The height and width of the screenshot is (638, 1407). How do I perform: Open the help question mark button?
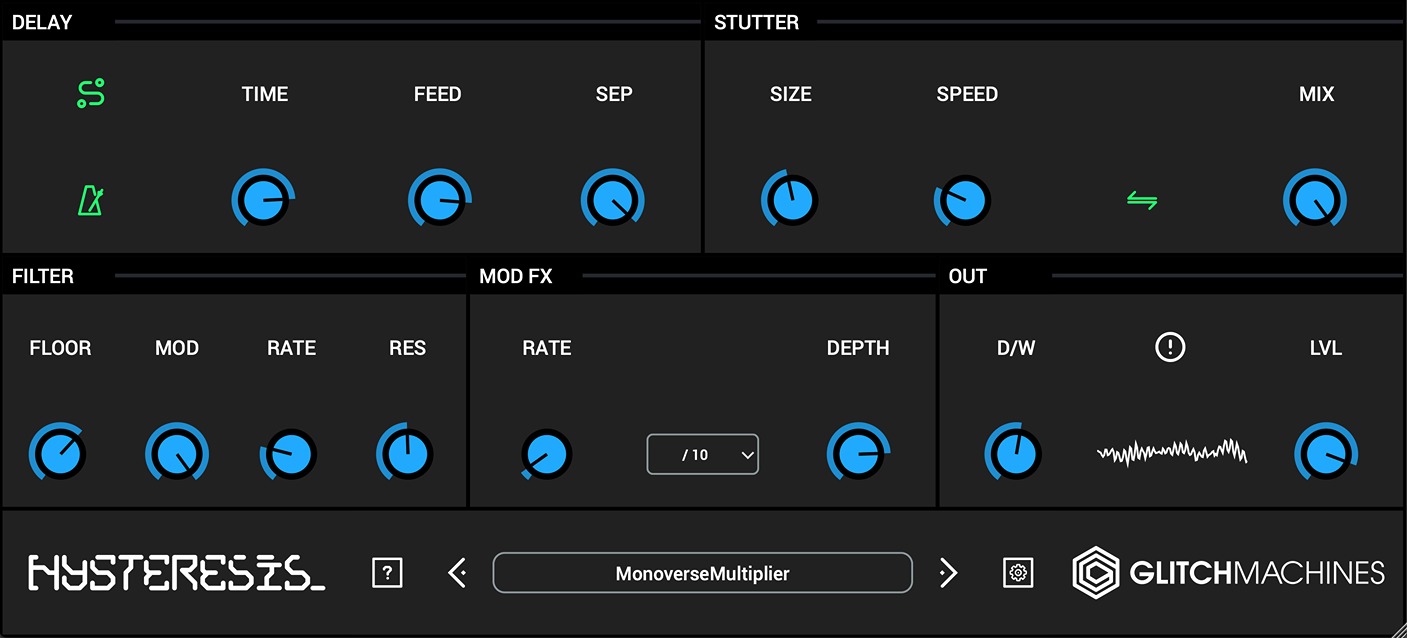(x=387, y=573)
